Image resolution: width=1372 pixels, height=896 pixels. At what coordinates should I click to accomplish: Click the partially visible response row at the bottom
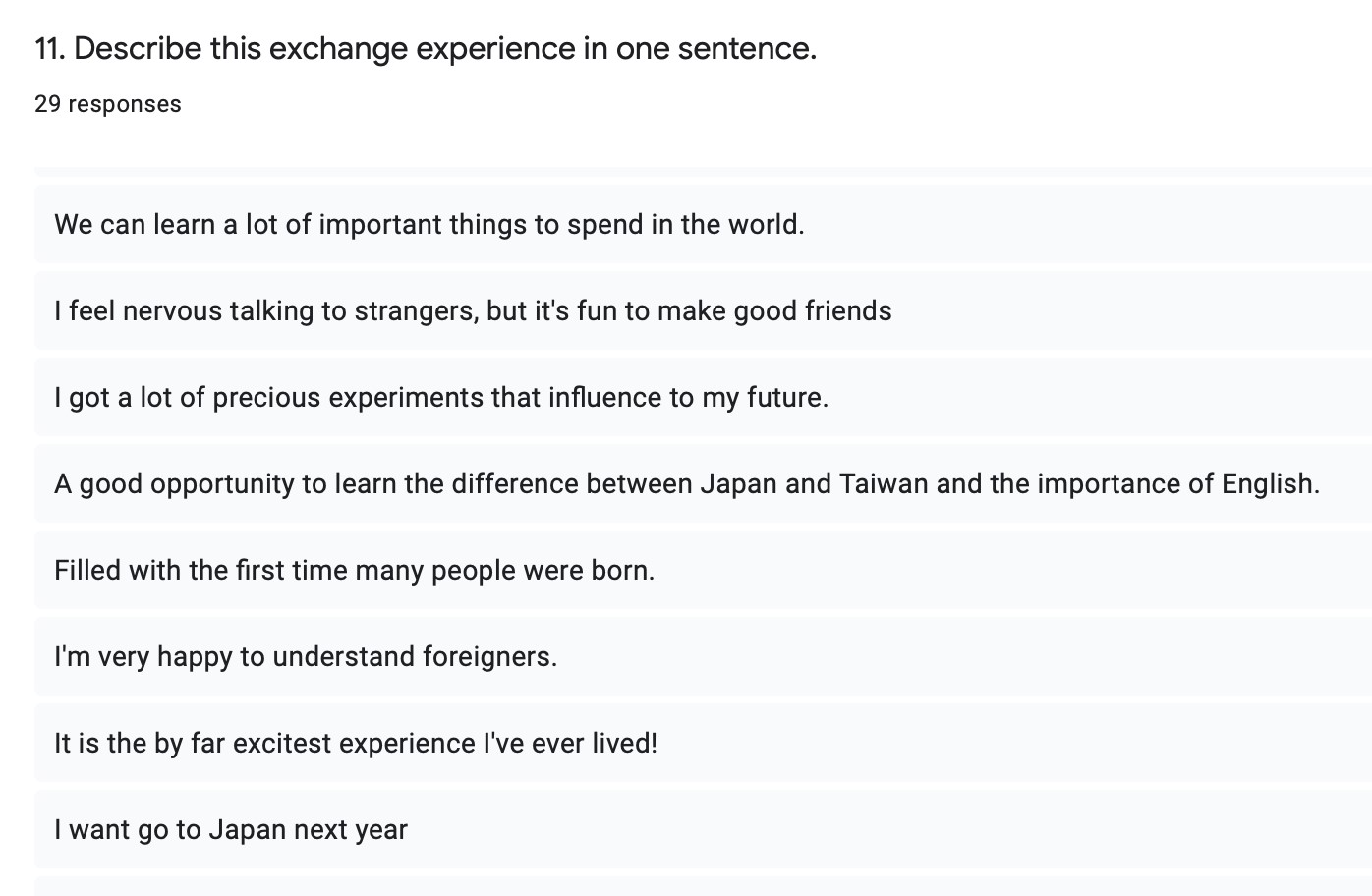(x=703, y=887)
